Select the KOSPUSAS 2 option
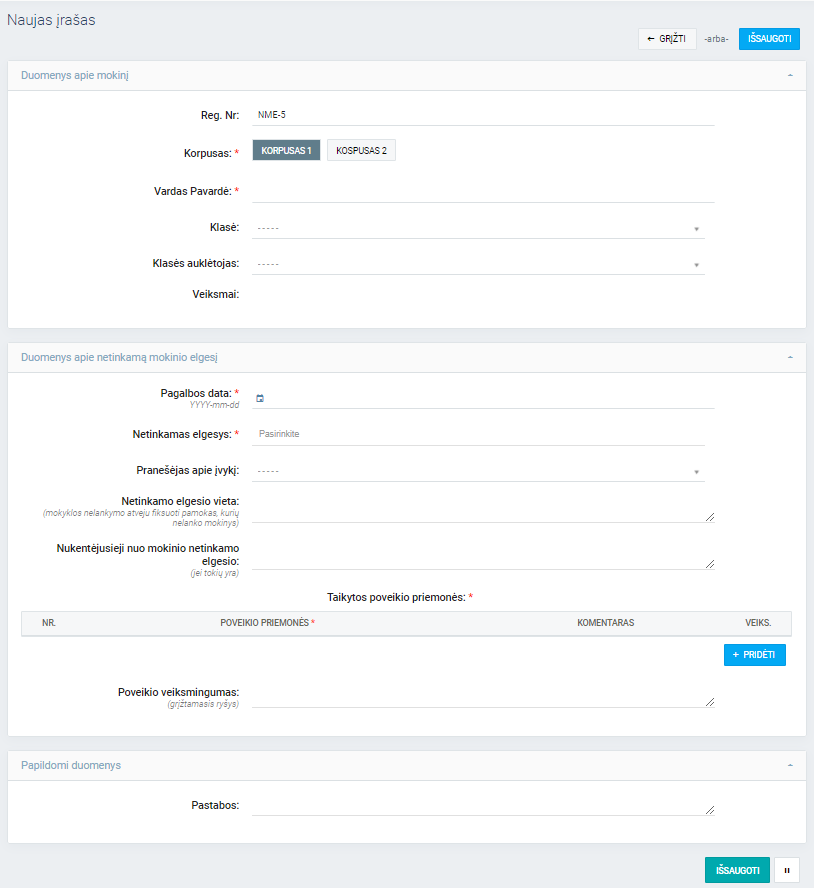Viewport: 814px width, 888px height. pos(361,150)
